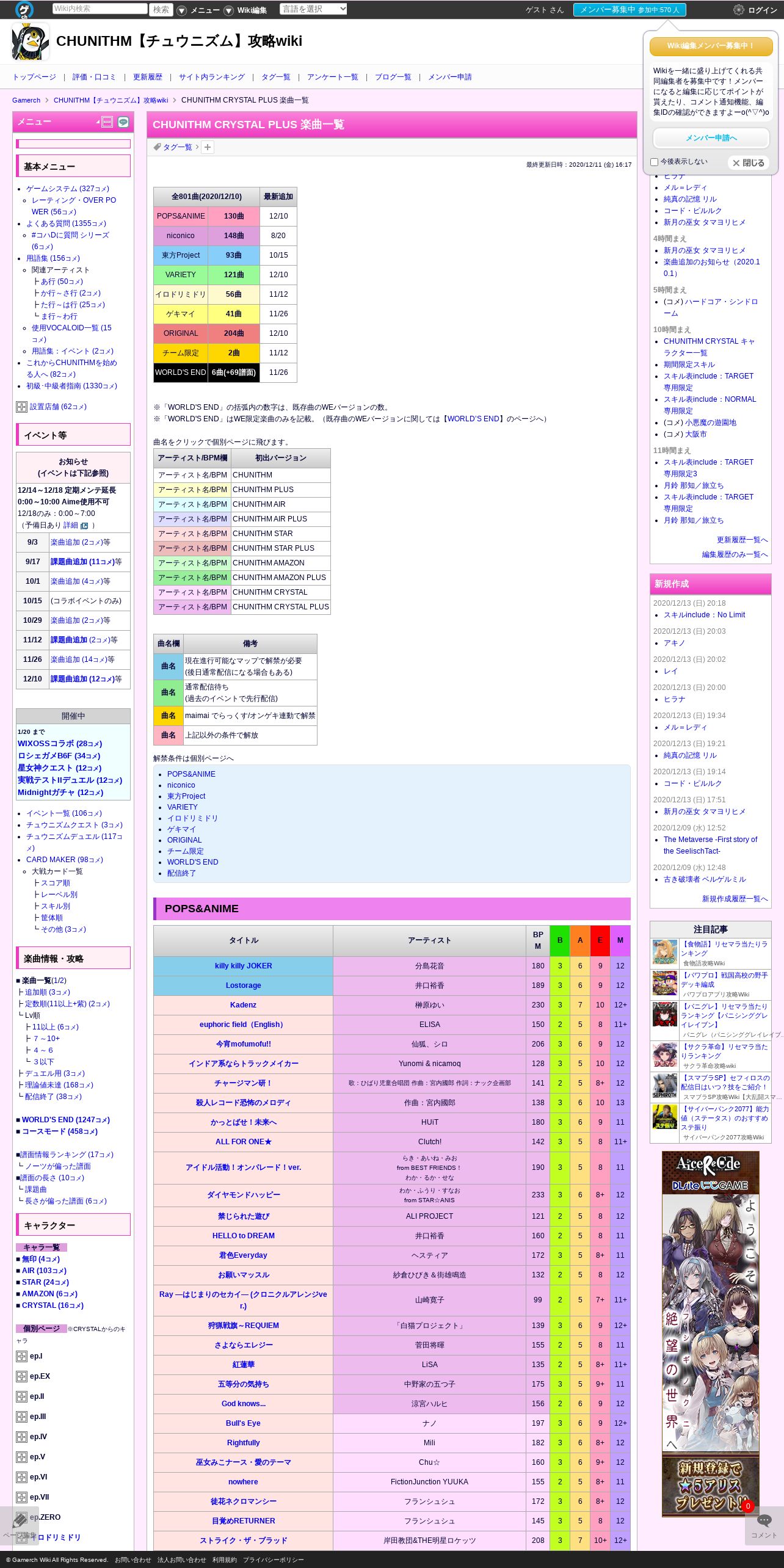
Task: Click the 検索 search button
Action: [x=161, y=9]
